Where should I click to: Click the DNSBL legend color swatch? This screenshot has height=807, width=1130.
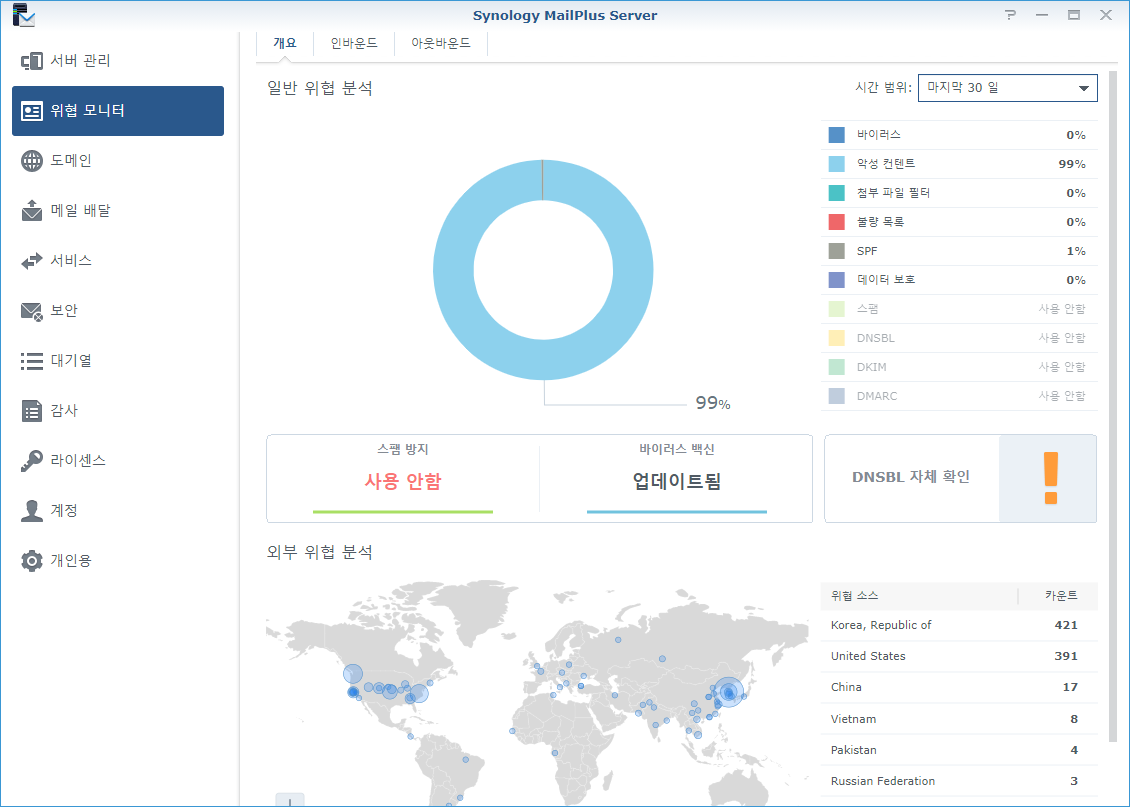point(837,338)
